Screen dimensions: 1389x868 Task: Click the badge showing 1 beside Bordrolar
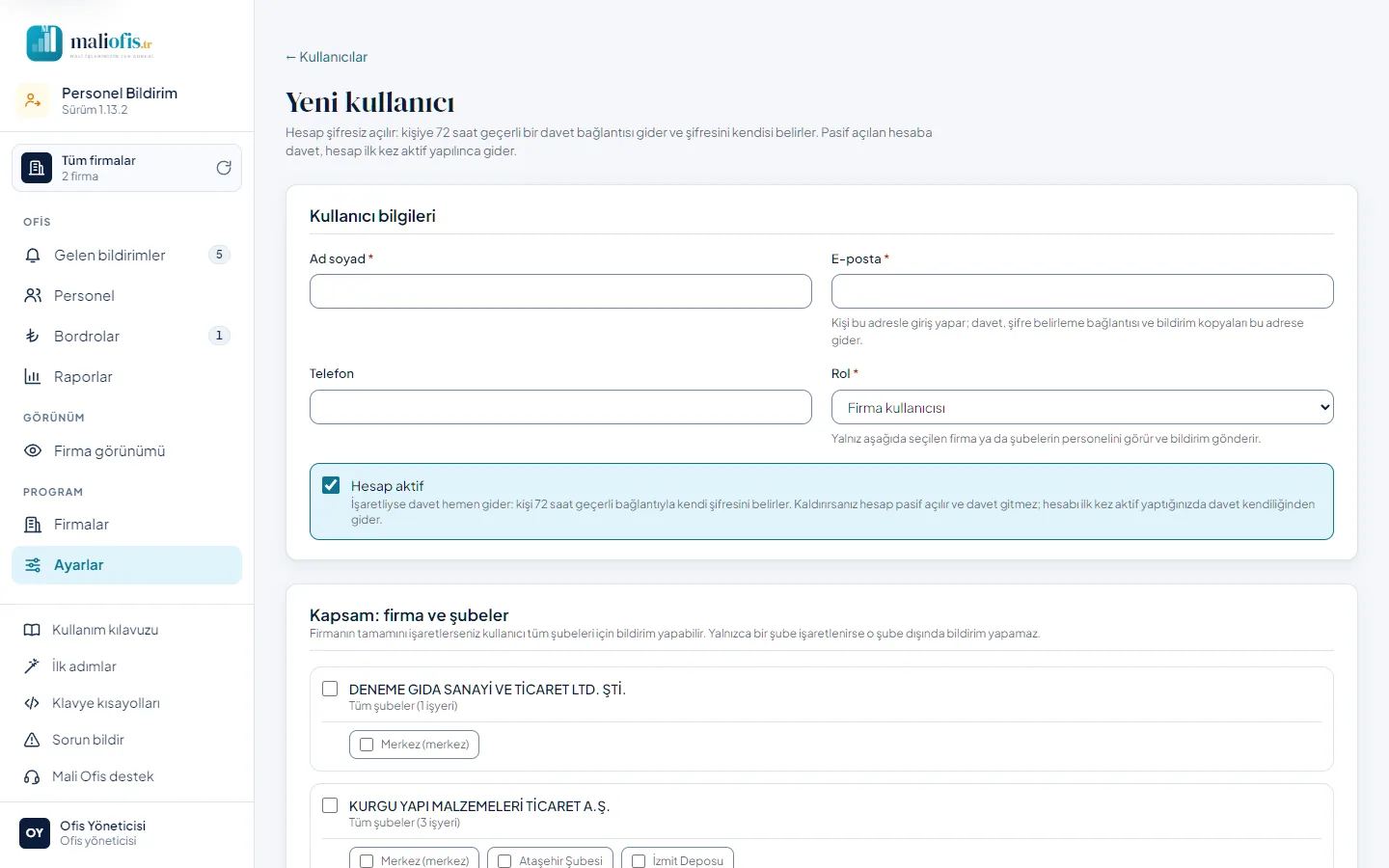219,336
